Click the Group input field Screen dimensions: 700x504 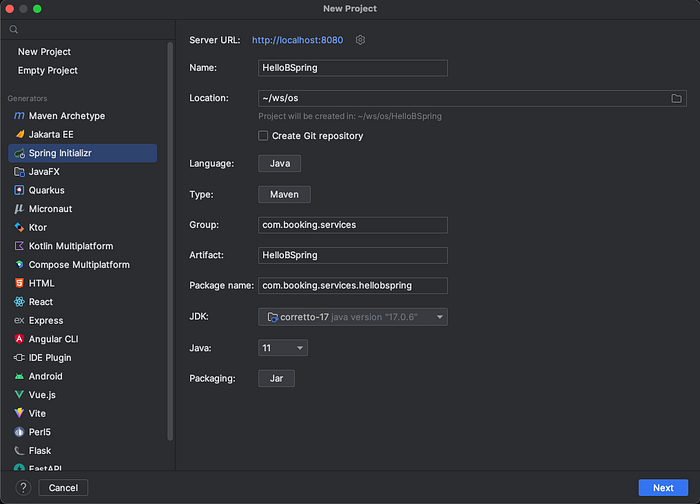(353, 225)
